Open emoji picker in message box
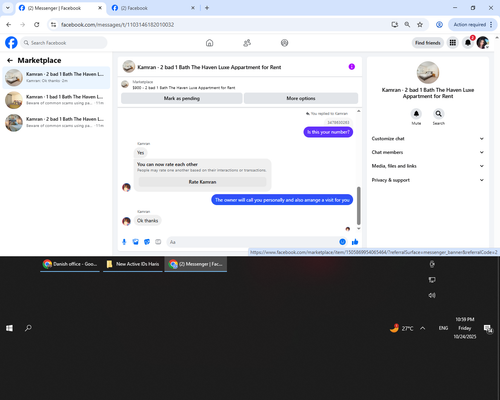This screenshot has height=400, width=500. click(342, 242)
